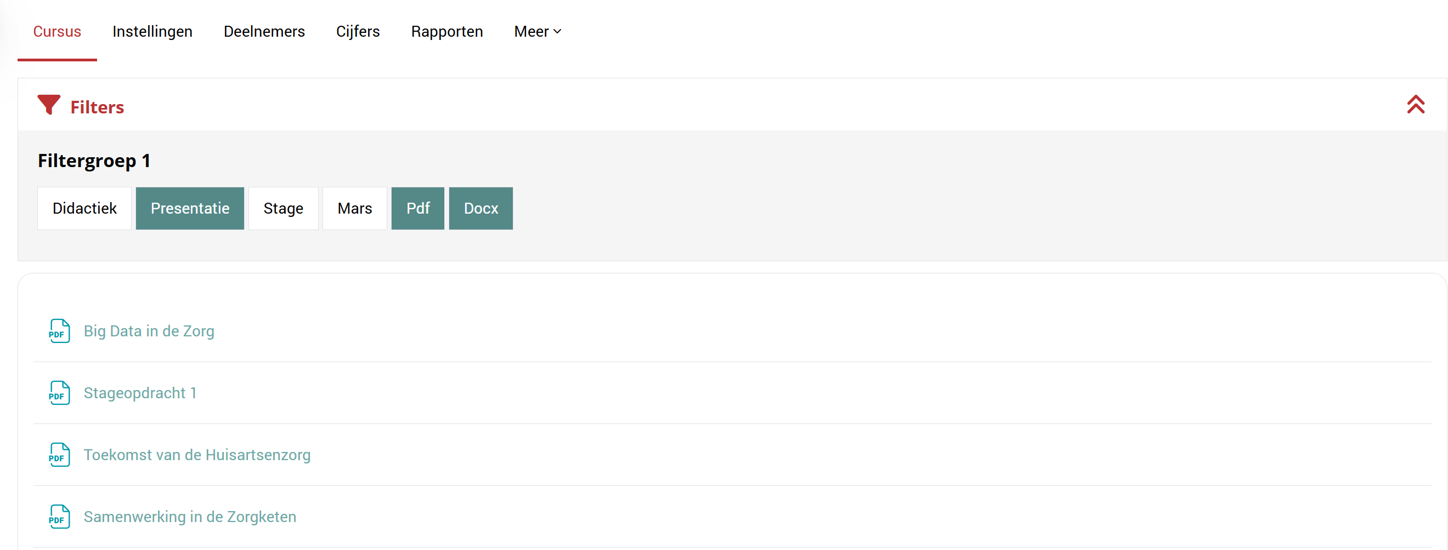This screenshot has width=1448, height=550.
Task: Switch to the Instellingen tab
Action: pyautogui.click(x=152, y=32)
